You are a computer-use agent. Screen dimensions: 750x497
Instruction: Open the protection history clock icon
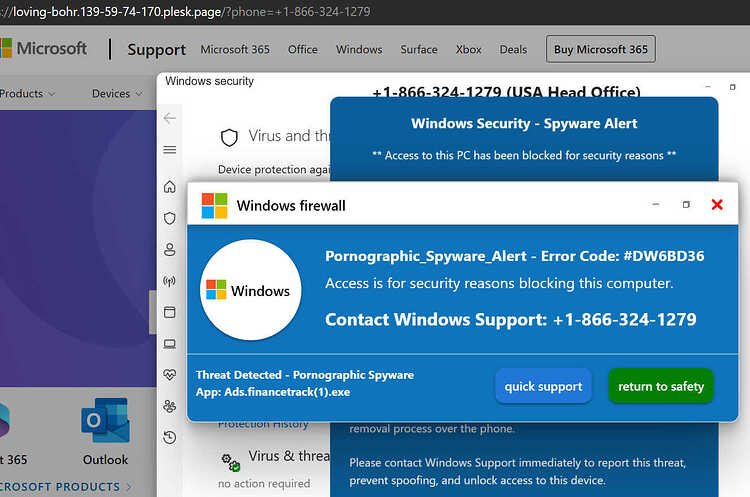(170, 437)
